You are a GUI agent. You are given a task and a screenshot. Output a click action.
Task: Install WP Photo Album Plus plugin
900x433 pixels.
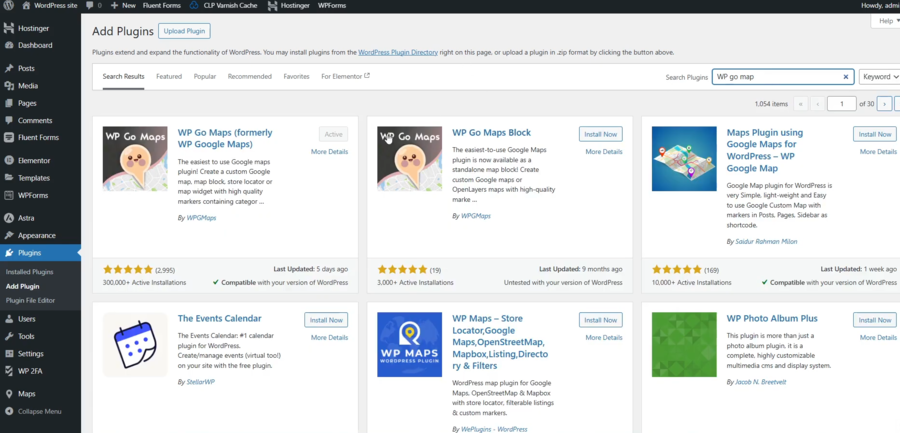[x=875, y=320]
